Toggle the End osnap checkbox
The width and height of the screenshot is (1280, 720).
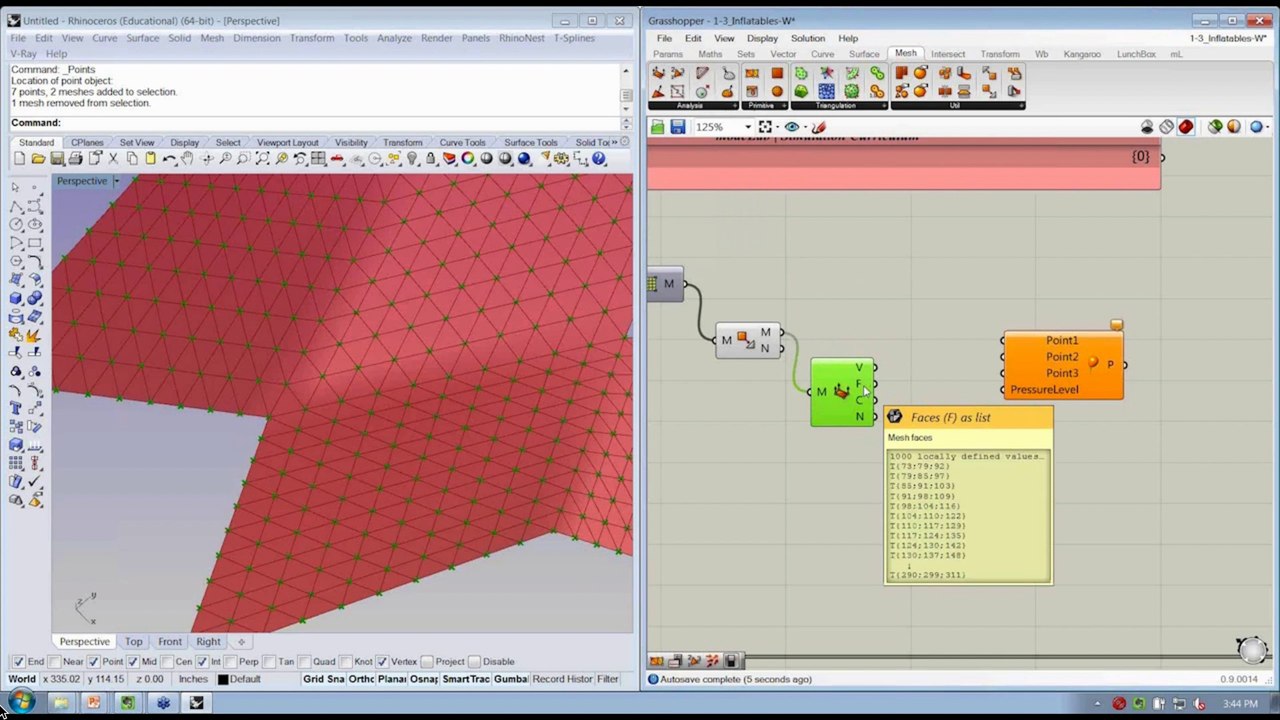click(18, 662)
